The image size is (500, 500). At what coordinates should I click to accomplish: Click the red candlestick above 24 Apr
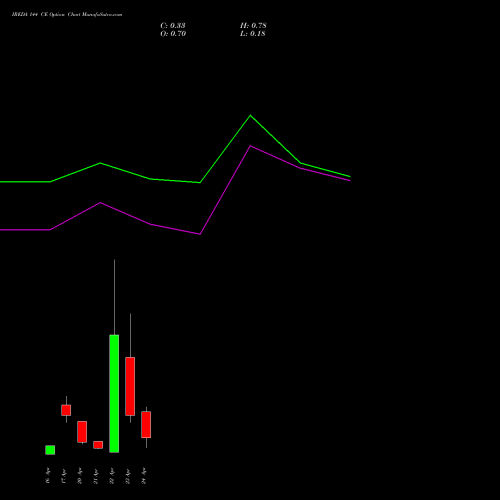(x=146, y=425)
